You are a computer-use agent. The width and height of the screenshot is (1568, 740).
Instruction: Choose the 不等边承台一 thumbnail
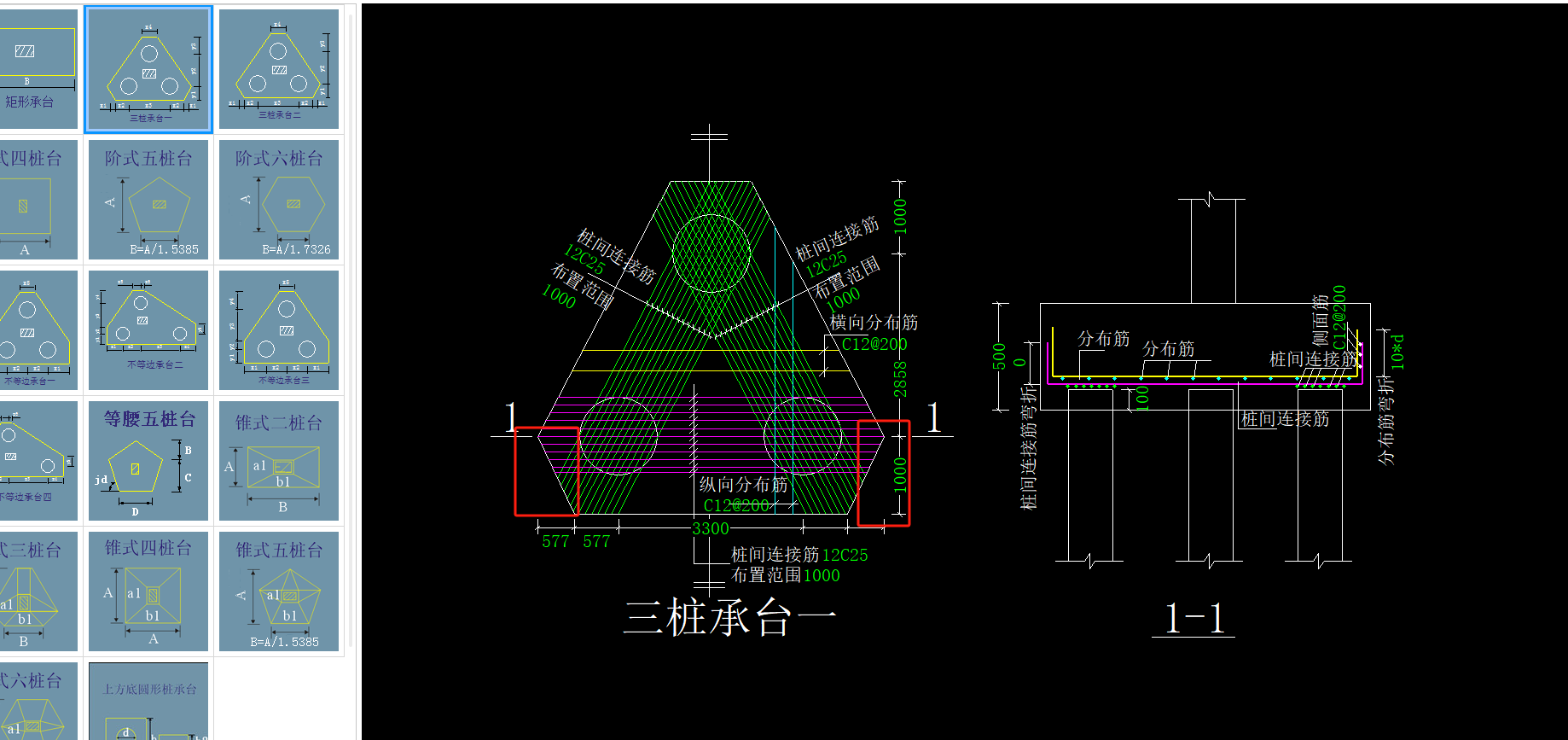pos(38,330)
